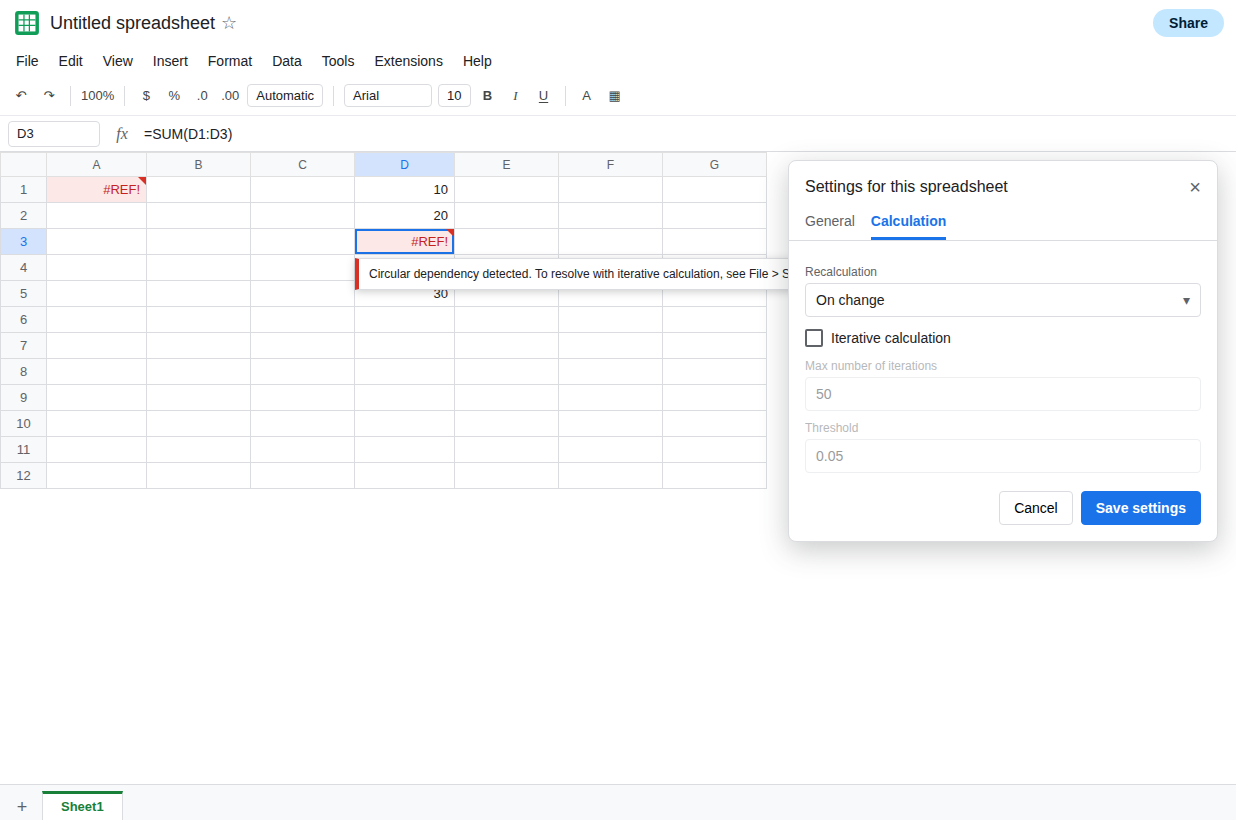
Task: Click the Max number of iterations field
Action: coord(1003,394)
